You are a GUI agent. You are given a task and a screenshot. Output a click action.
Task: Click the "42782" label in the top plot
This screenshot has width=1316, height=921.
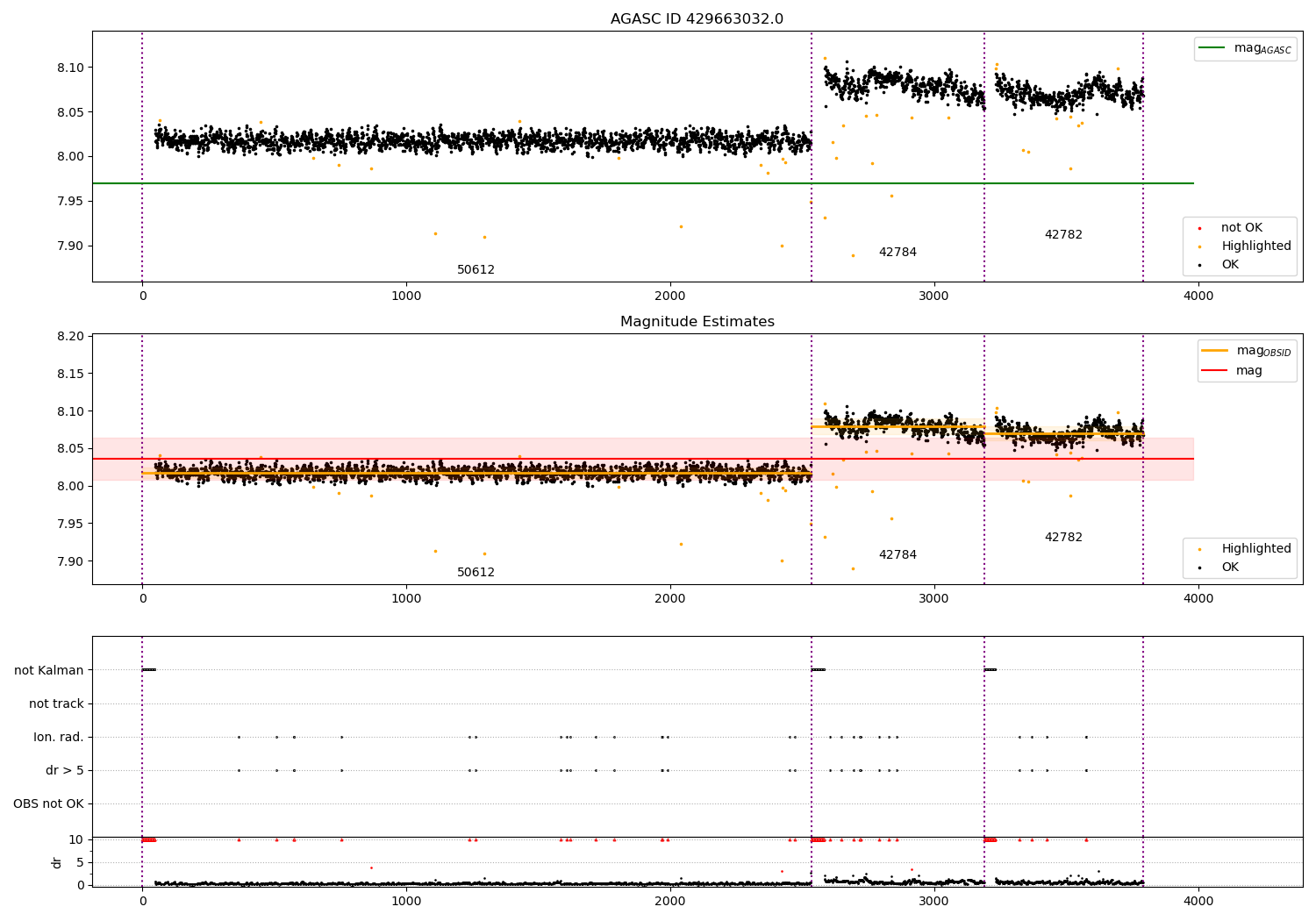click(x=1063, y=235)
